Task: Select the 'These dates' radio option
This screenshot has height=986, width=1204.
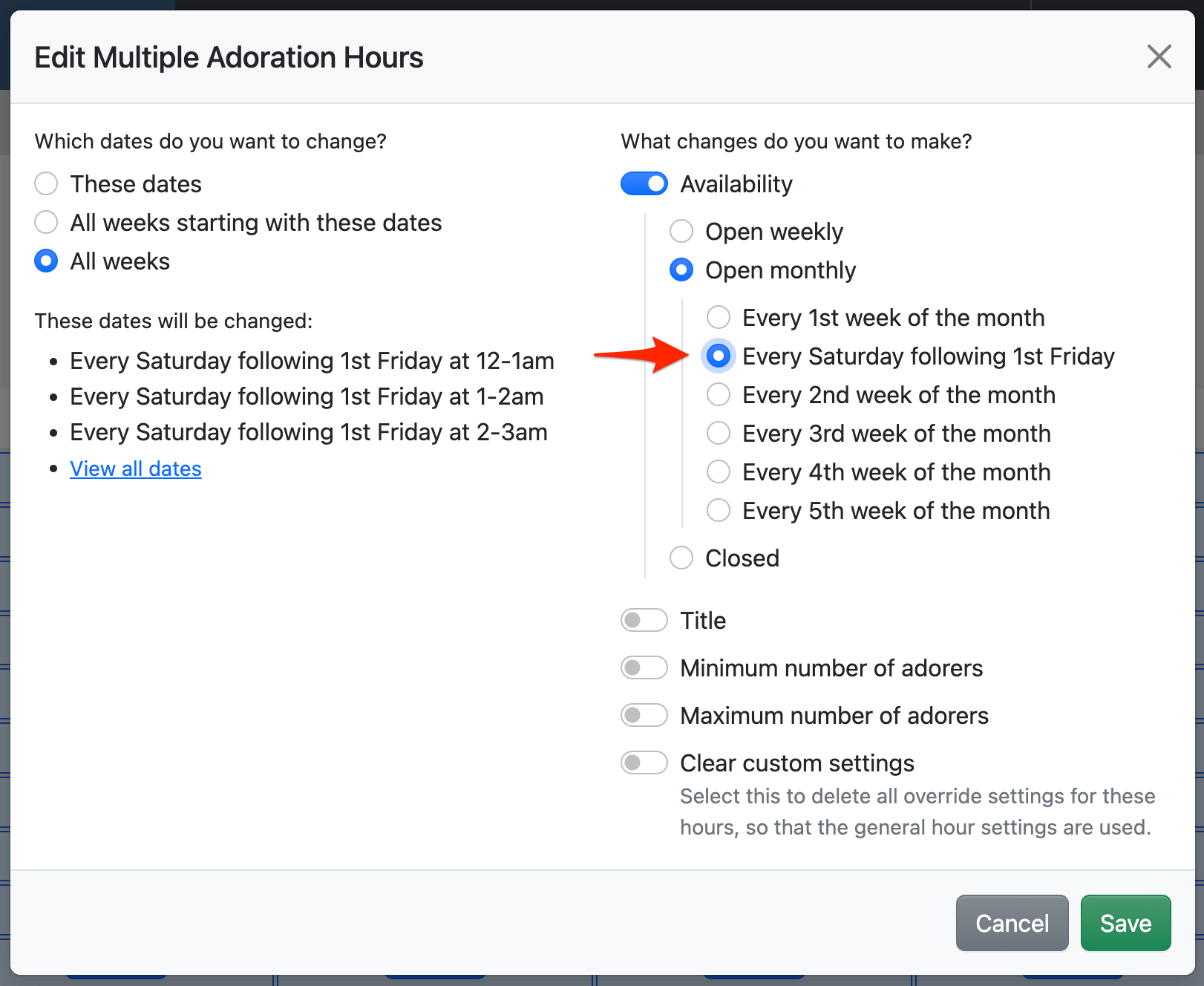Action: pyautogui.click(x=47, y=184)
